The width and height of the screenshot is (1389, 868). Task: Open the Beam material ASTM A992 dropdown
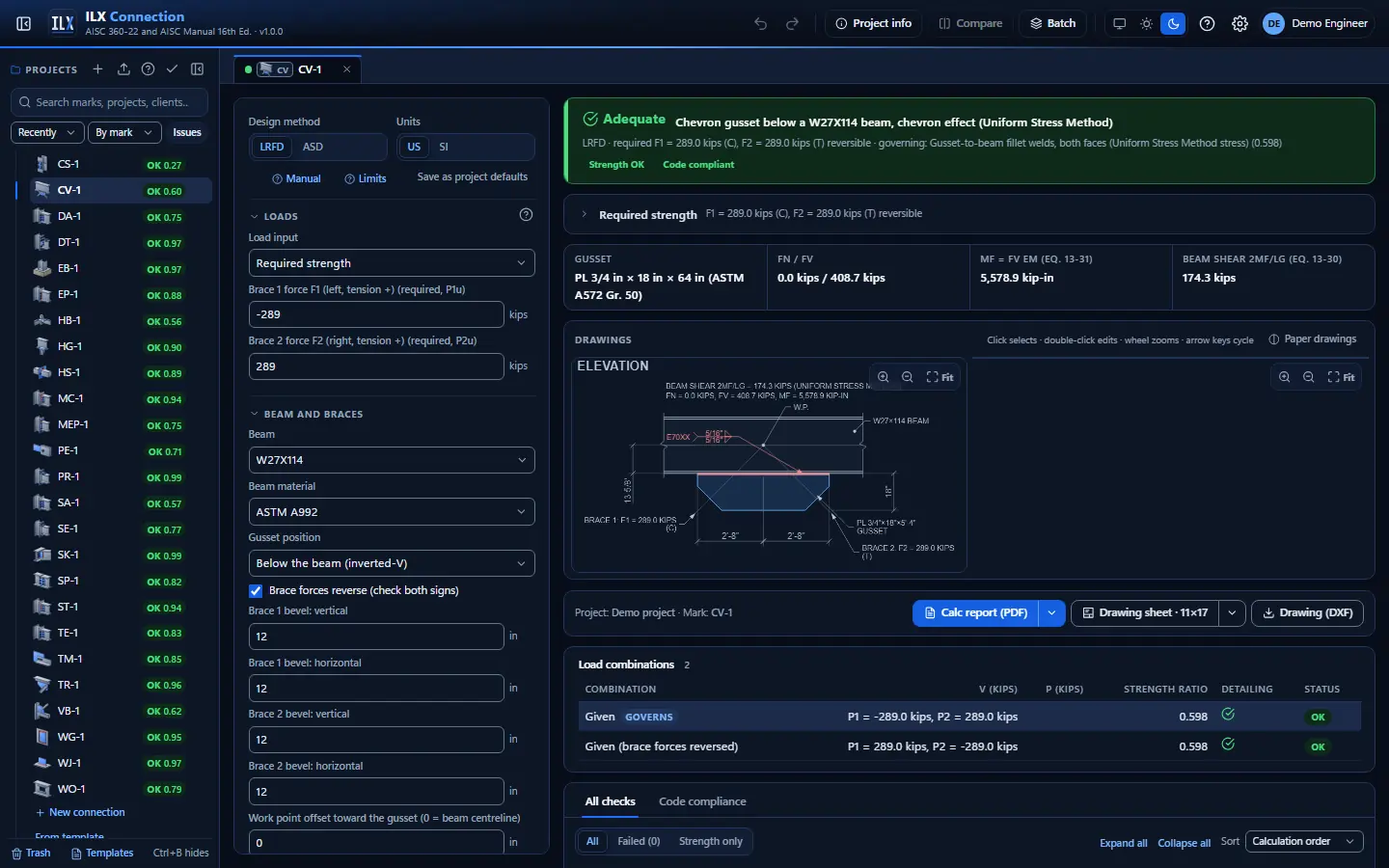pyautogui.click(x=392, y=512)
